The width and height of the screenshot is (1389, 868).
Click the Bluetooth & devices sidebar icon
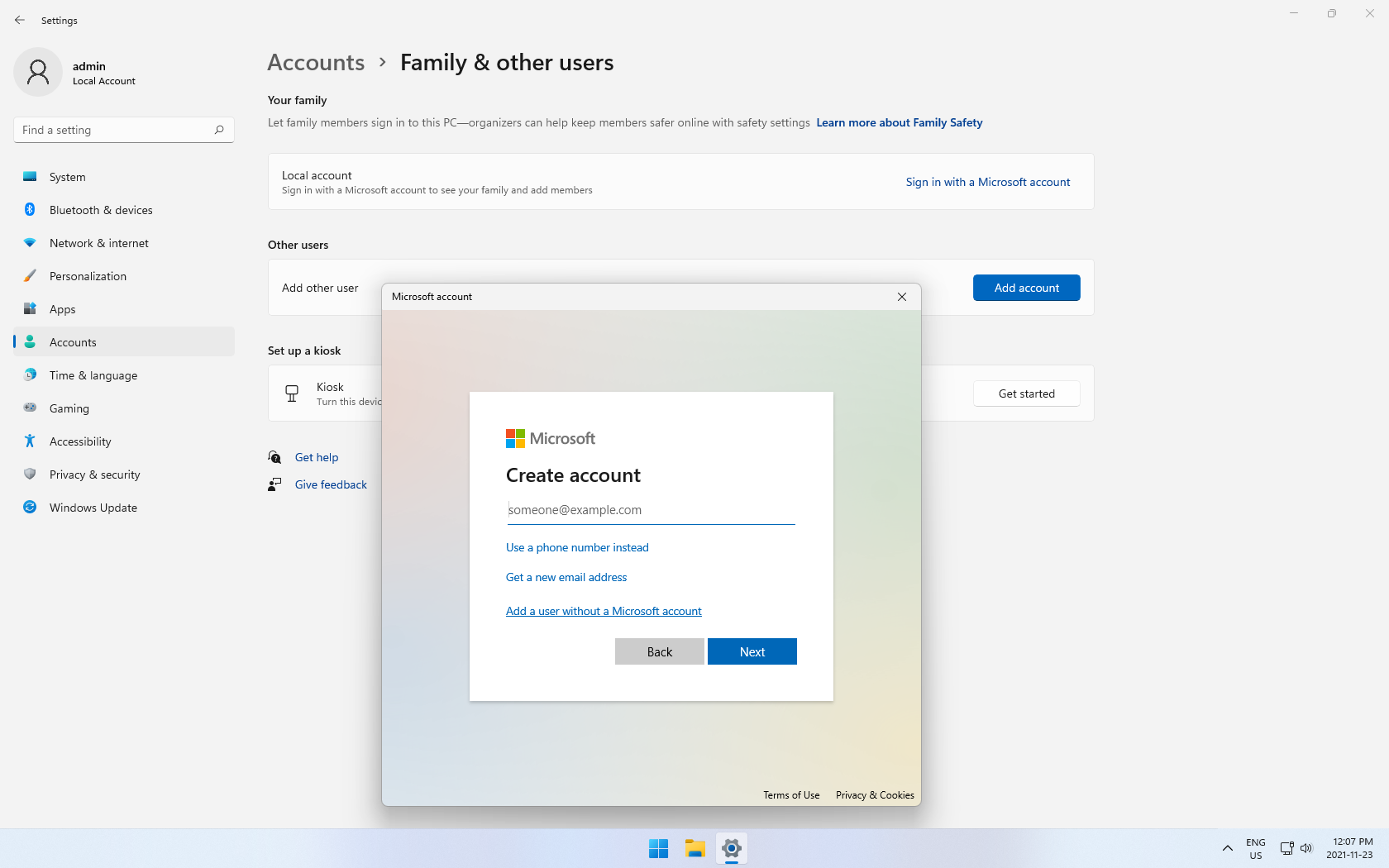[x=30, y=210]
